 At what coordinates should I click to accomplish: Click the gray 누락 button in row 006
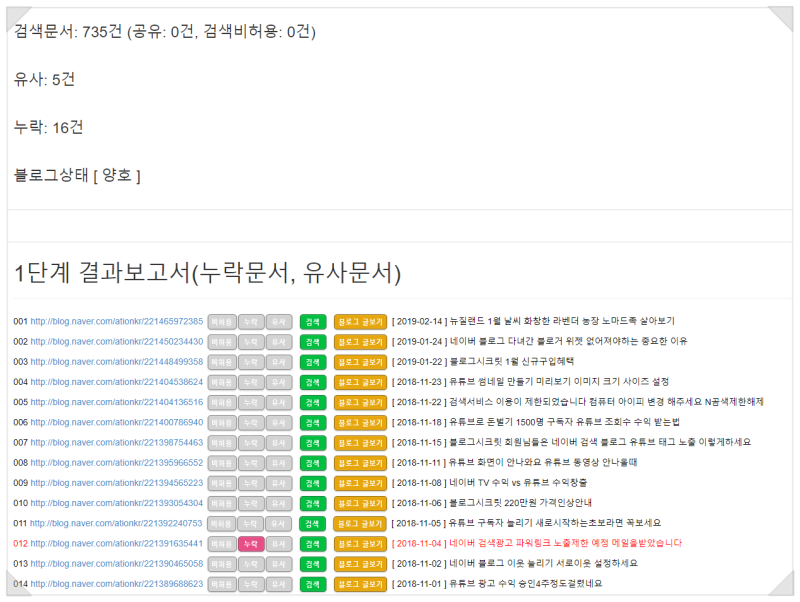click(251, 423)
